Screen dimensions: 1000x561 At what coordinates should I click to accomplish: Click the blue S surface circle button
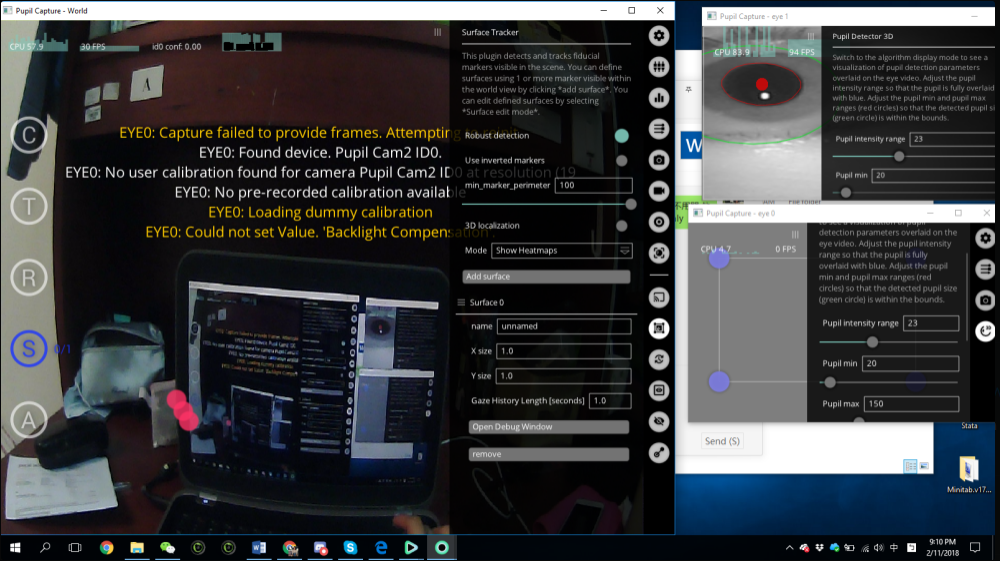[x=29, y=349]
